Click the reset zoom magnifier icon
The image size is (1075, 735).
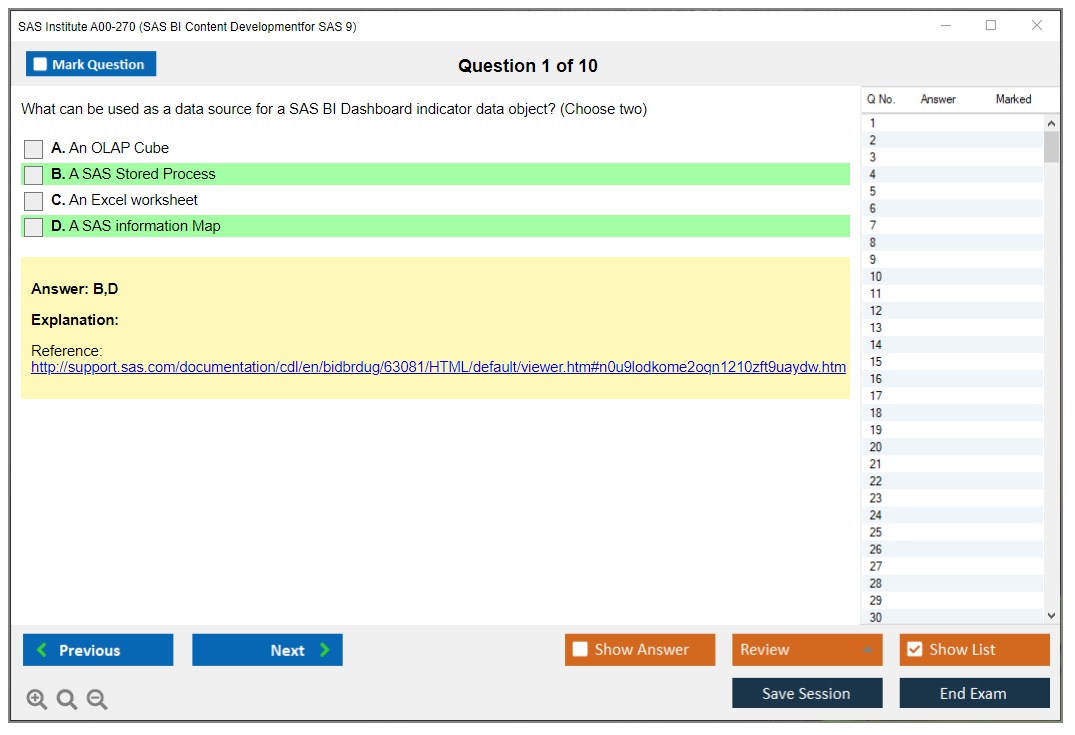click(67, 700)
